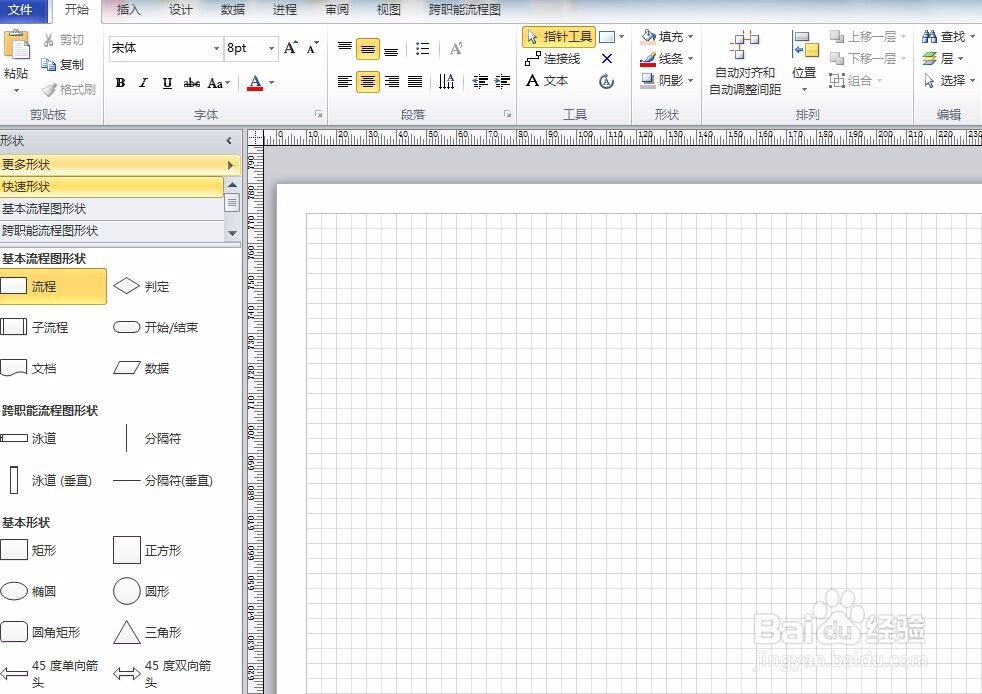Switch to the Design (设计) tab
The width and height of the screenshot is (982, 694).
(180, 10)
